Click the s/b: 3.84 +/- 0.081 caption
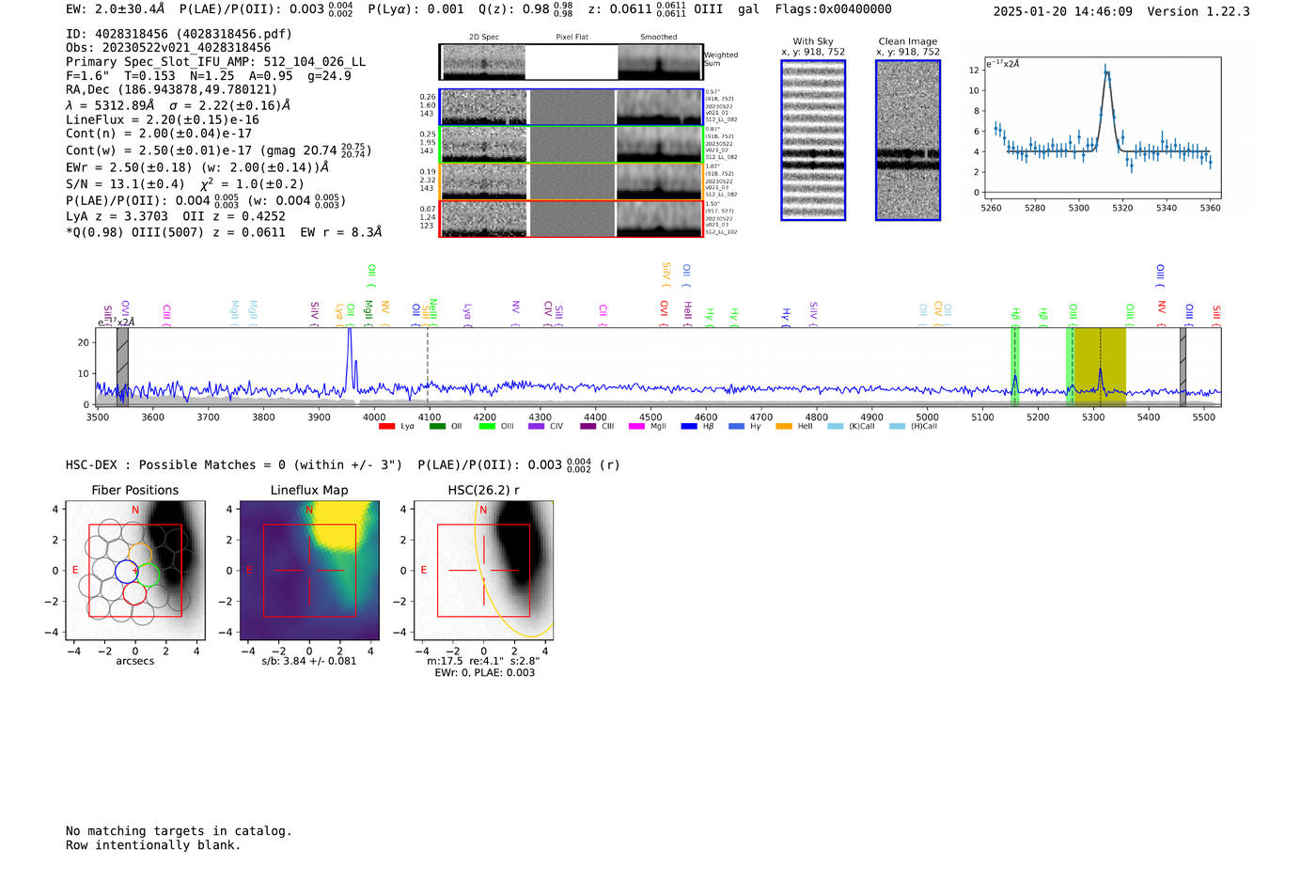The height and width of the screenshot is (896, 1316). (x=309, y=661)
